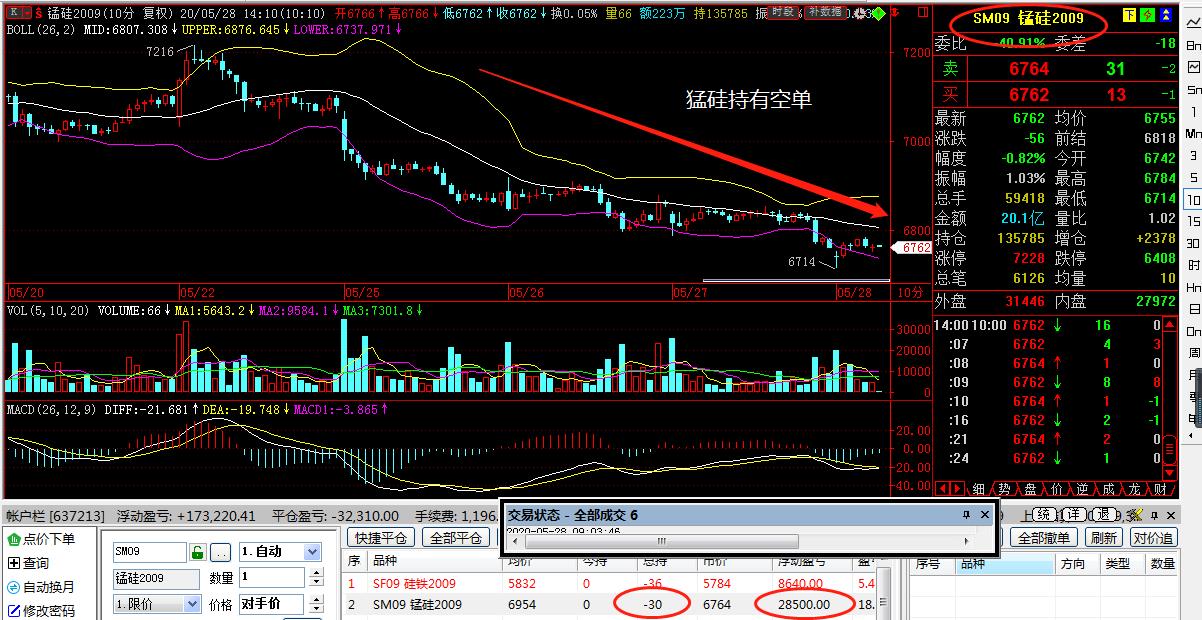Click the next-page red arrow under tick list
Screen dimensions: 1202x620
pos(956,488)
